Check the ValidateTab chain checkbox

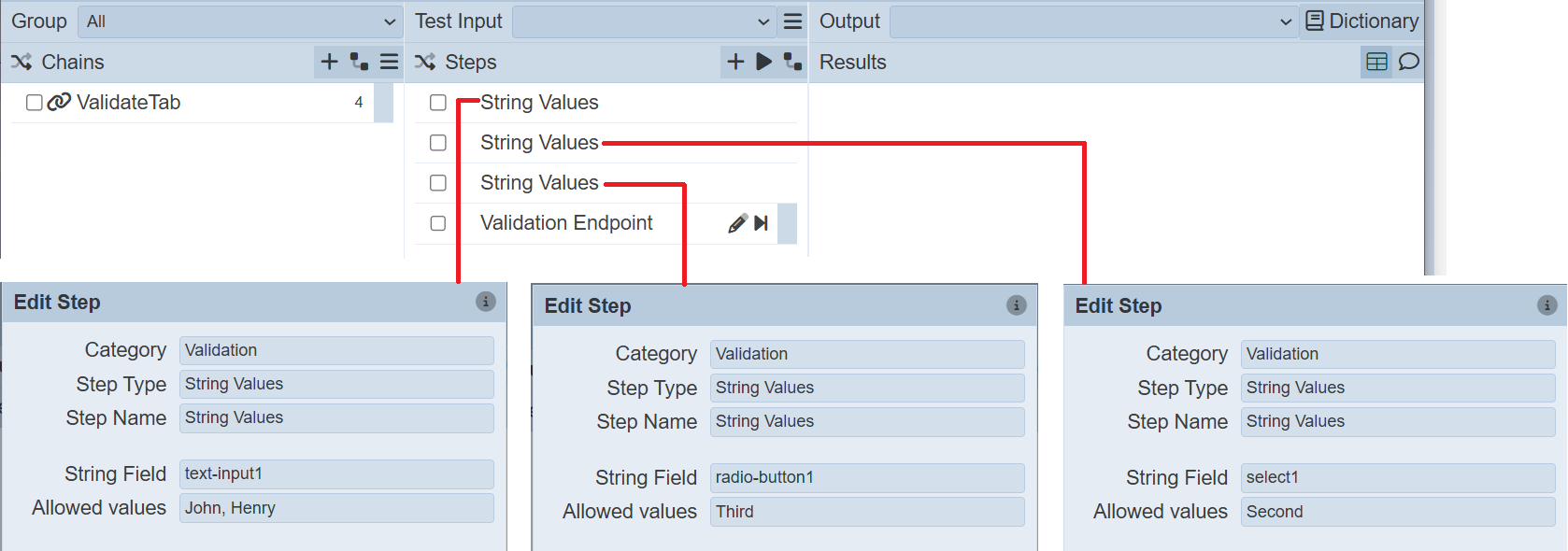click(x=35, y=103)
